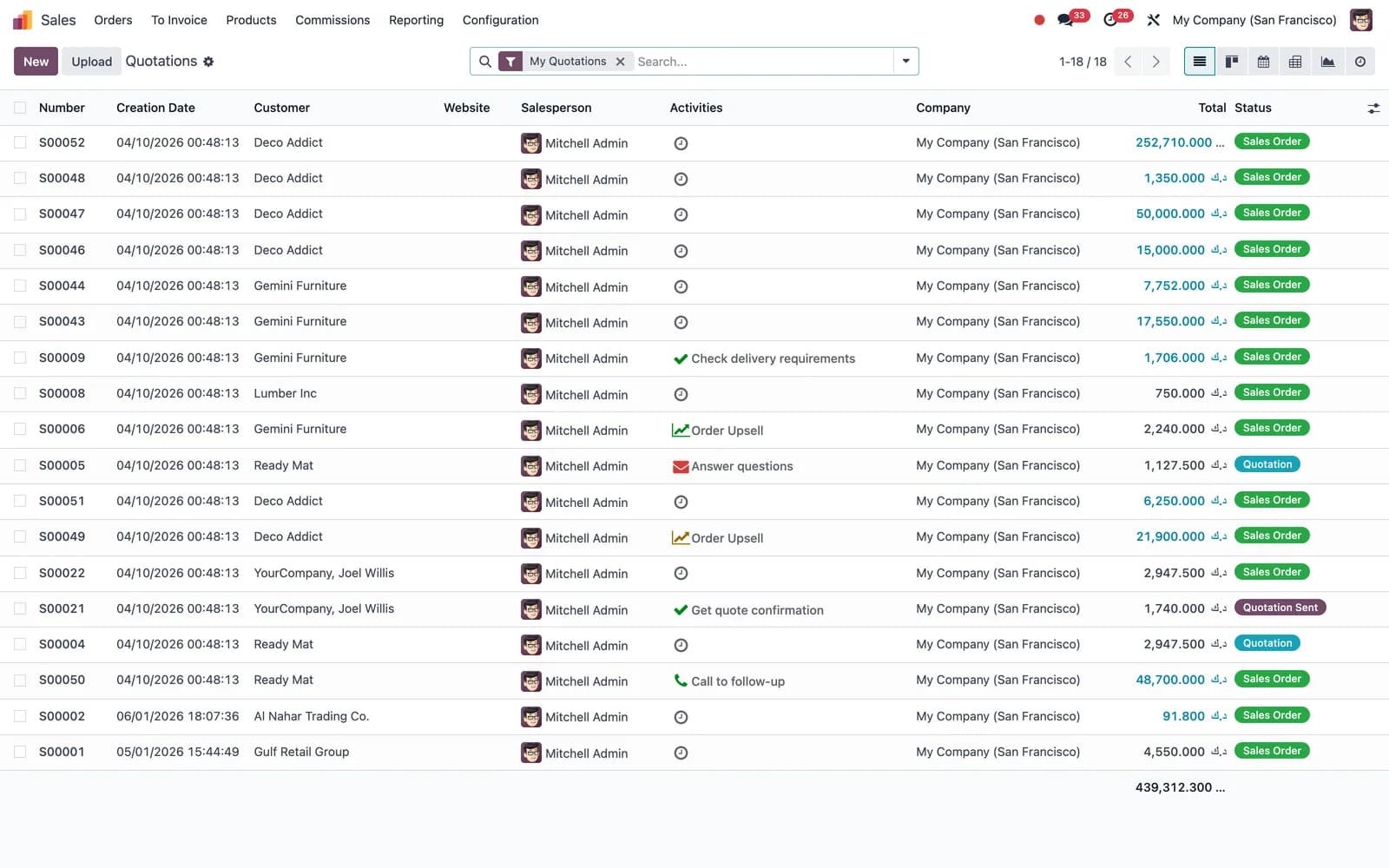1389x868 pixels.
Task: Create a New quotation
Action: (36, 62)
